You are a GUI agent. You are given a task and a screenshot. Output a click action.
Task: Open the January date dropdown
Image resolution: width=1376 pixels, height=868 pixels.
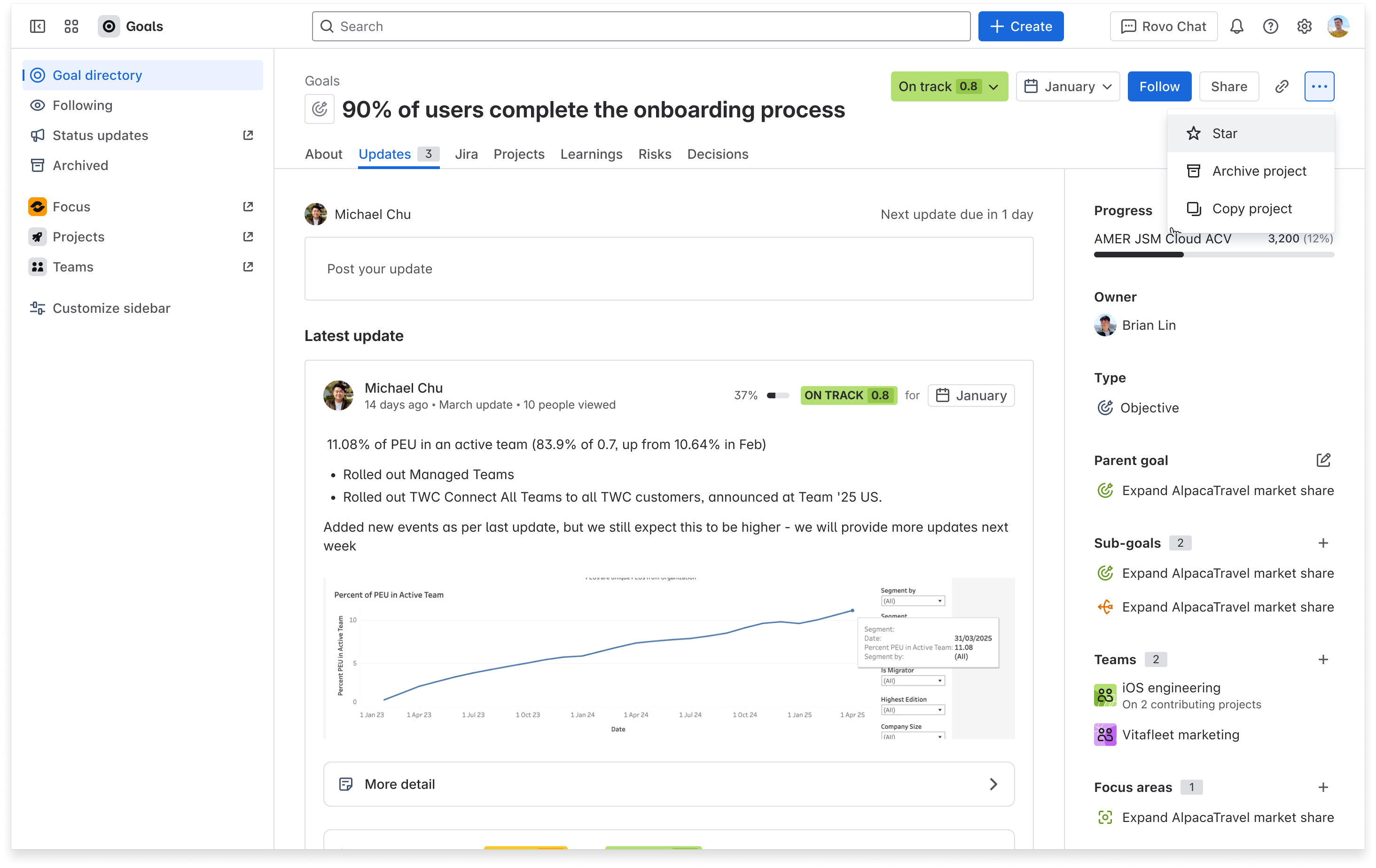point(1067,86)
